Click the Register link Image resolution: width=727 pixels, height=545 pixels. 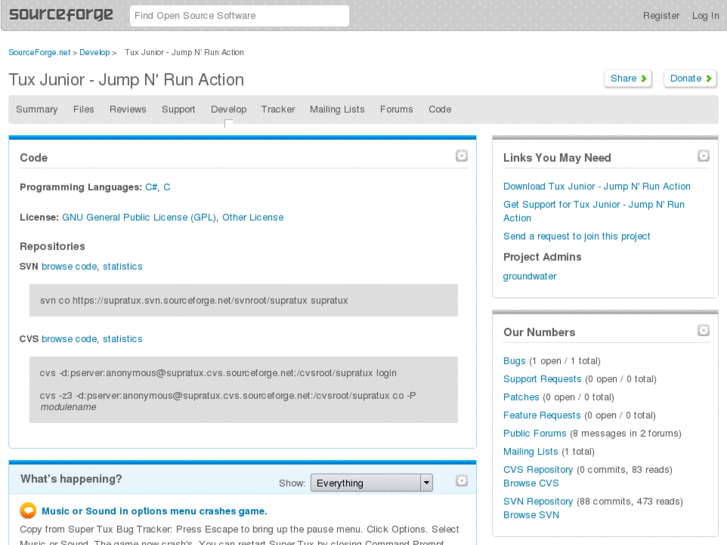pyautogui.click(x=661, y=16)
